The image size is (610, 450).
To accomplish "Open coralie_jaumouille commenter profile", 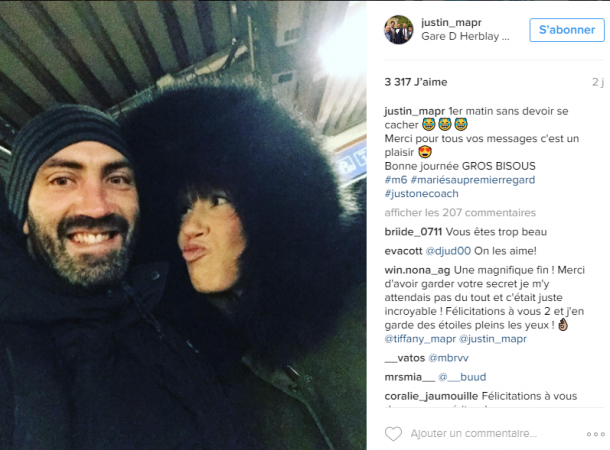I will coord(431,396).
